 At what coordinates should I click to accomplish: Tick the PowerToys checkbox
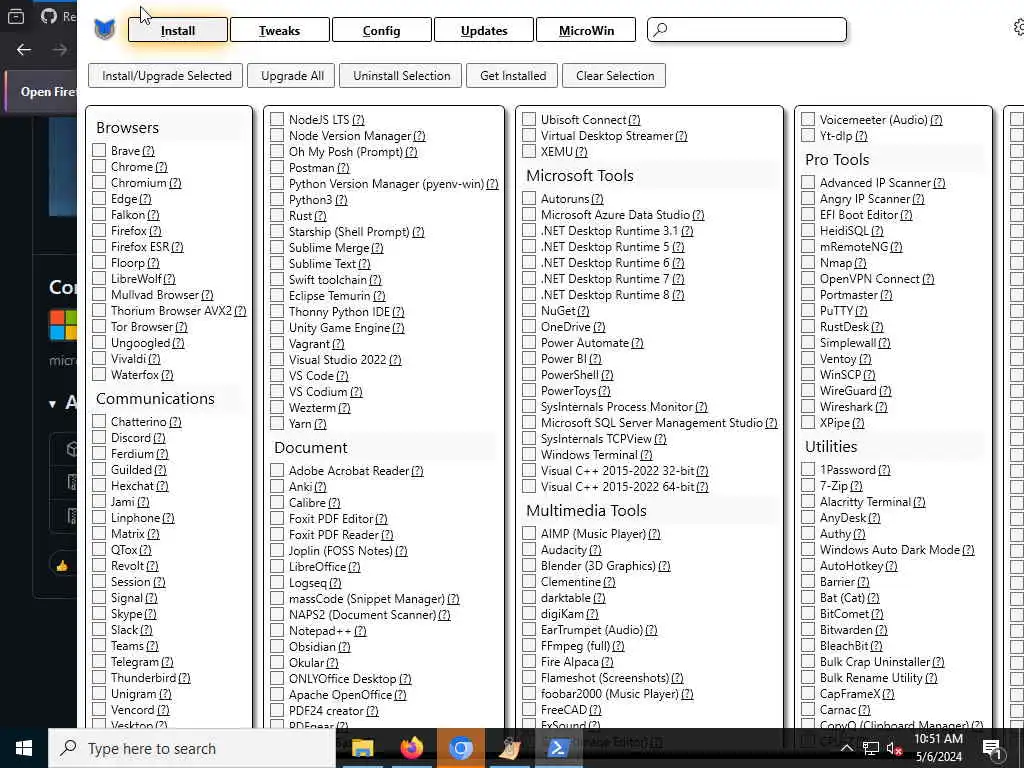pyautogui.click(x=529, y=391)
